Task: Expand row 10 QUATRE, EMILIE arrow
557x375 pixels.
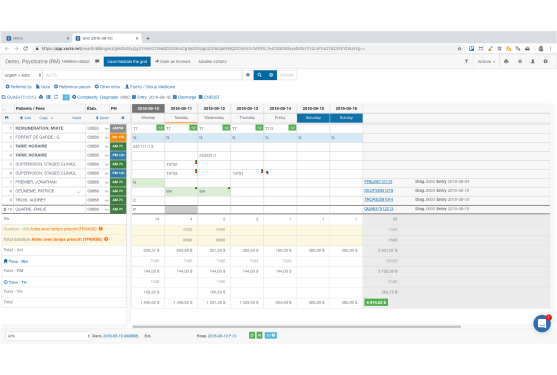Action: [5, 209]
